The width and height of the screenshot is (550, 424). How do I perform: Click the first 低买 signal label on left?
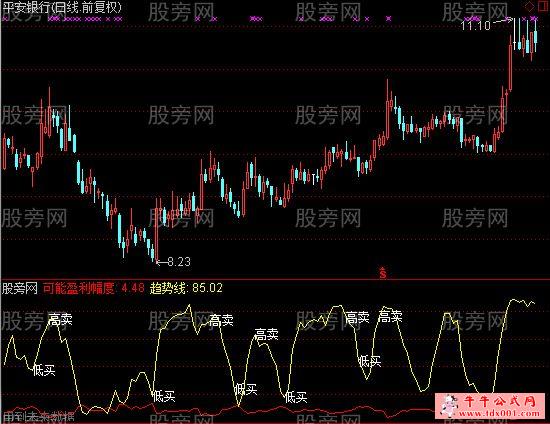tap(44, 370)
